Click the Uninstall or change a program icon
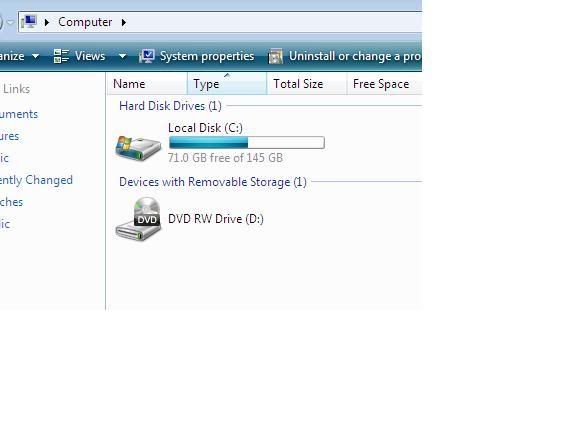Screen dimensions: 576x432 [276, 56]
